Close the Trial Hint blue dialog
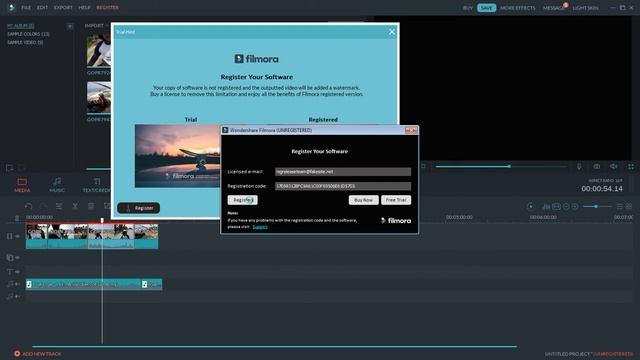The height and width of the screenshot is (360, 640). click(x=392, y=32)
